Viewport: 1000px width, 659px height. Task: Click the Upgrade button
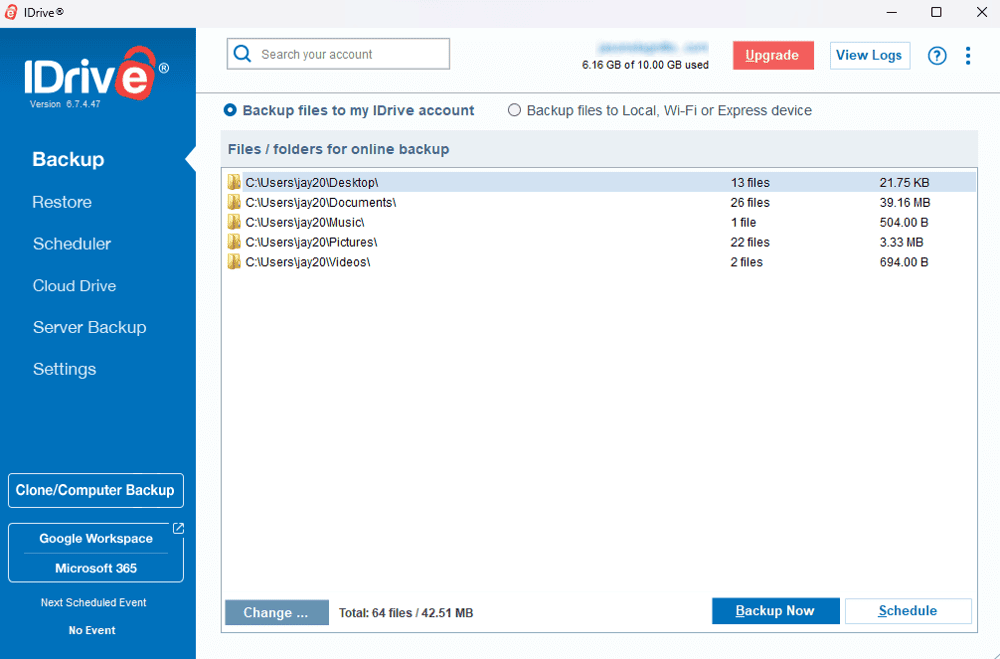773,56
